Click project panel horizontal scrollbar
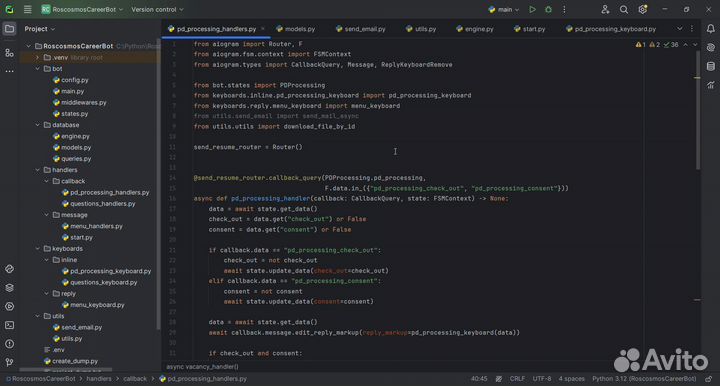The image size is (720, 386). (66, 369)
